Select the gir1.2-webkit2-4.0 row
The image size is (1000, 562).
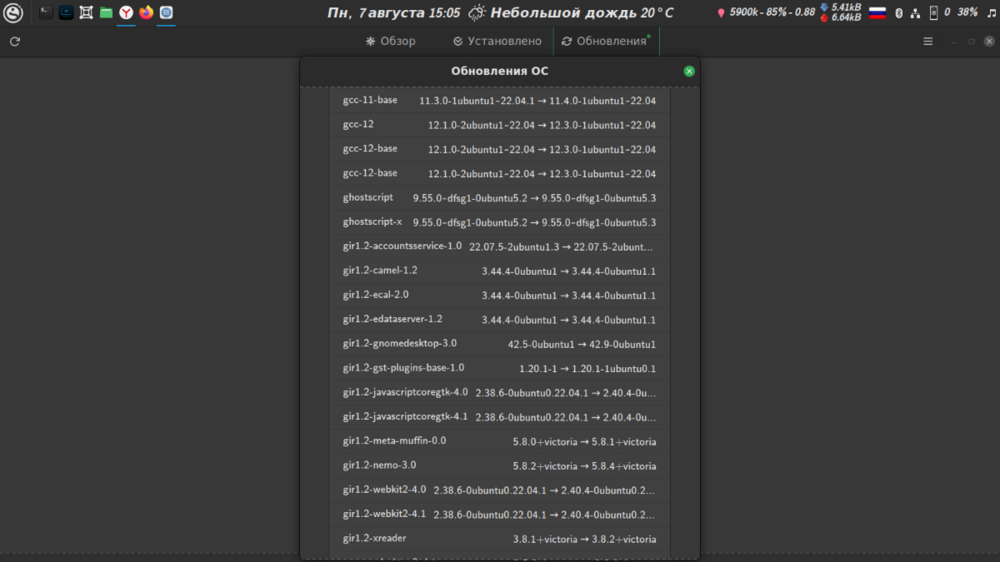point(499,490)
